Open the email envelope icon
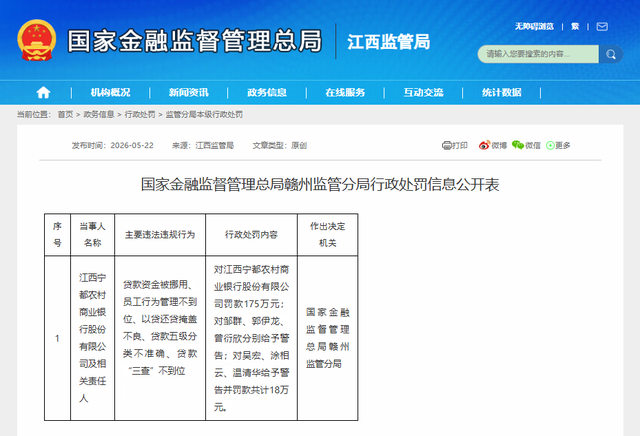This screenshot has height=436, width=640. [602, 27]
